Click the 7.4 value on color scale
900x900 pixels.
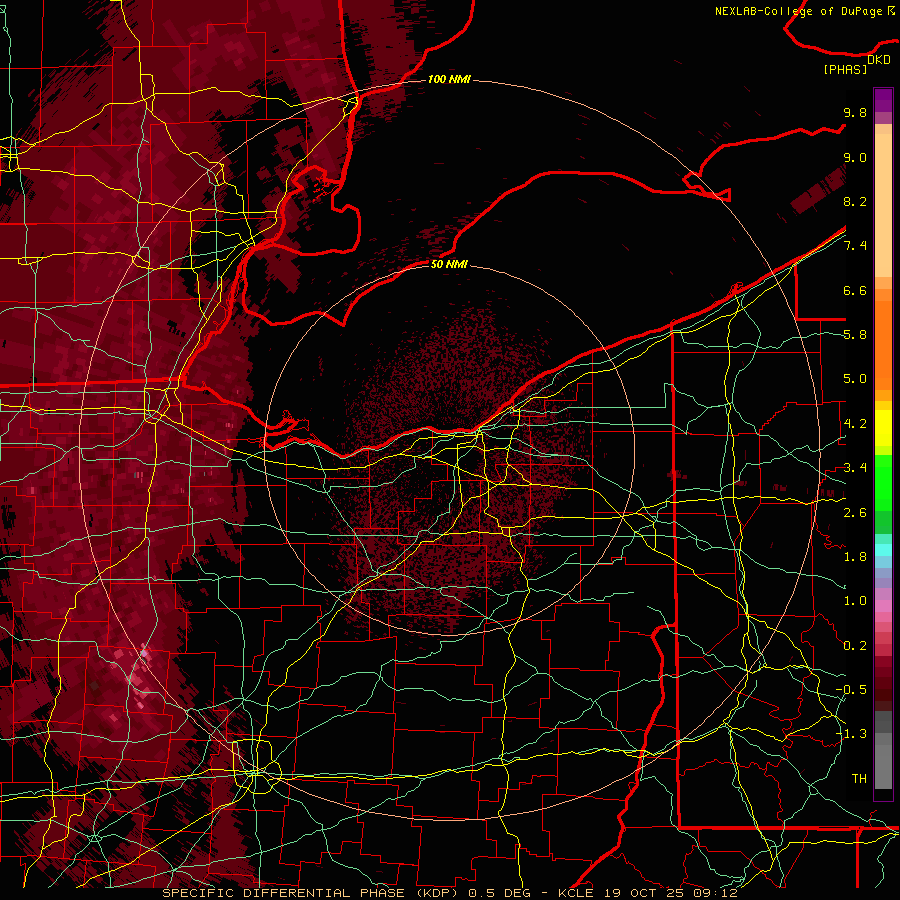coord(855,246)
